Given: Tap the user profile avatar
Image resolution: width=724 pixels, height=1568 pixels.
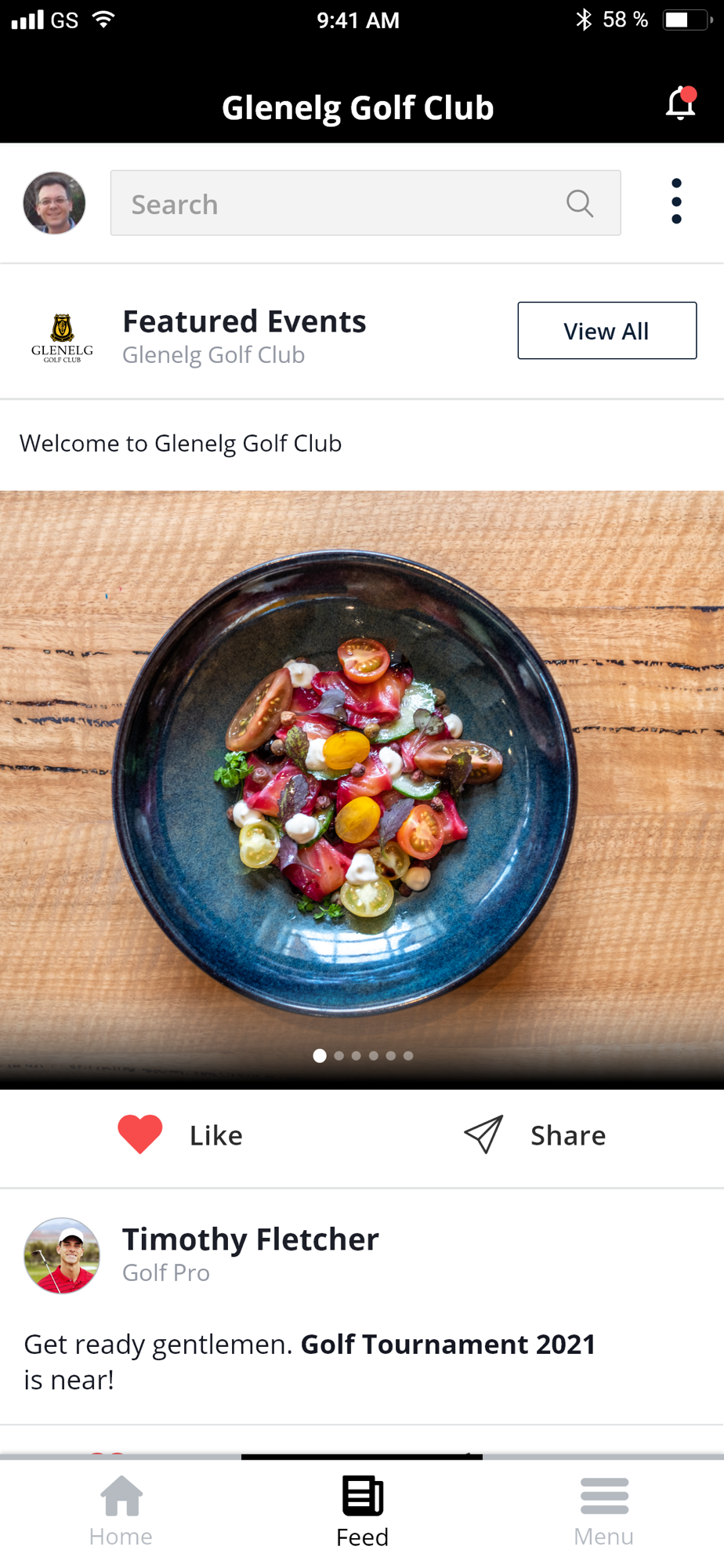Looking at the screenshot, I should point(54,203).
